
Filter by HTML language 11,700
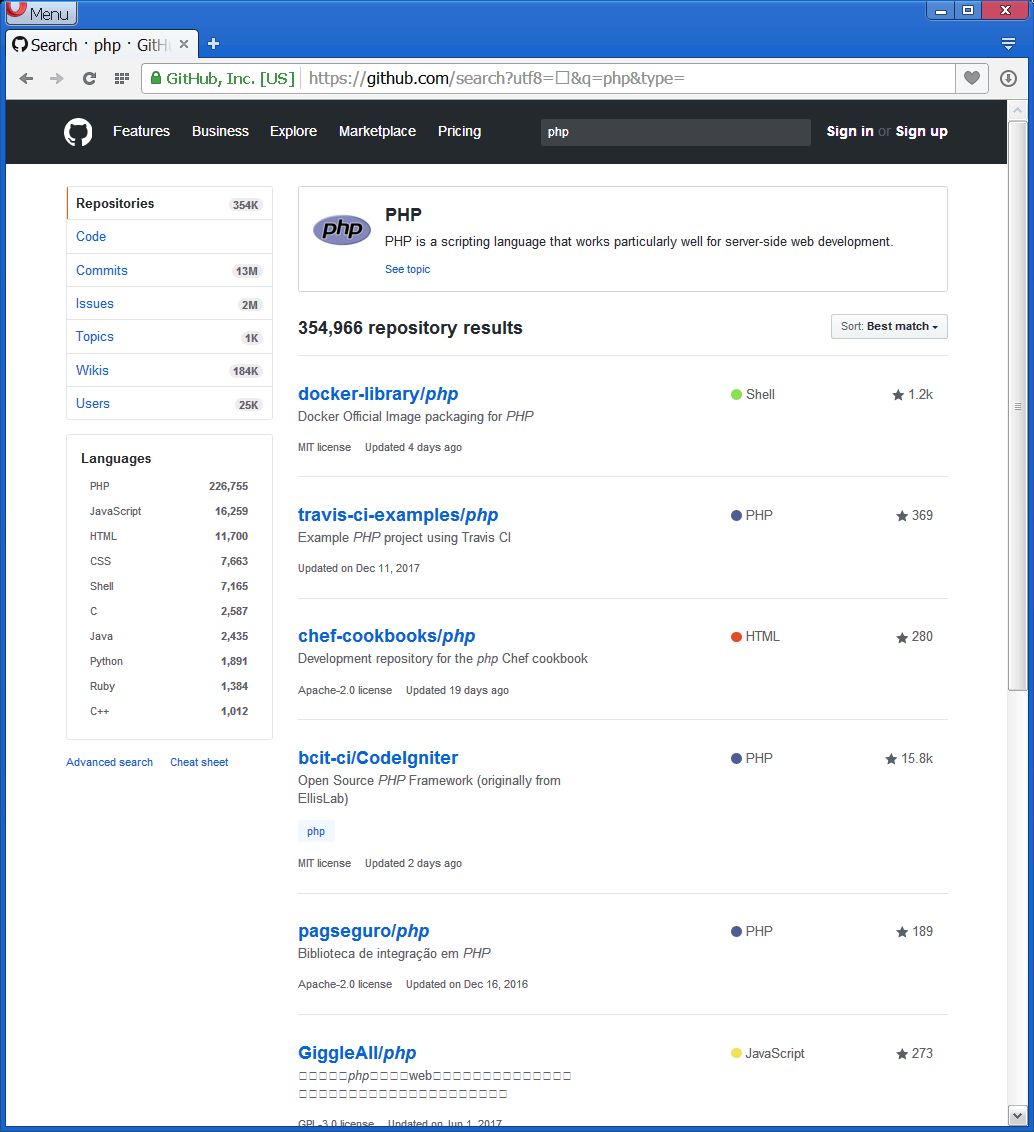coord(169,536)
